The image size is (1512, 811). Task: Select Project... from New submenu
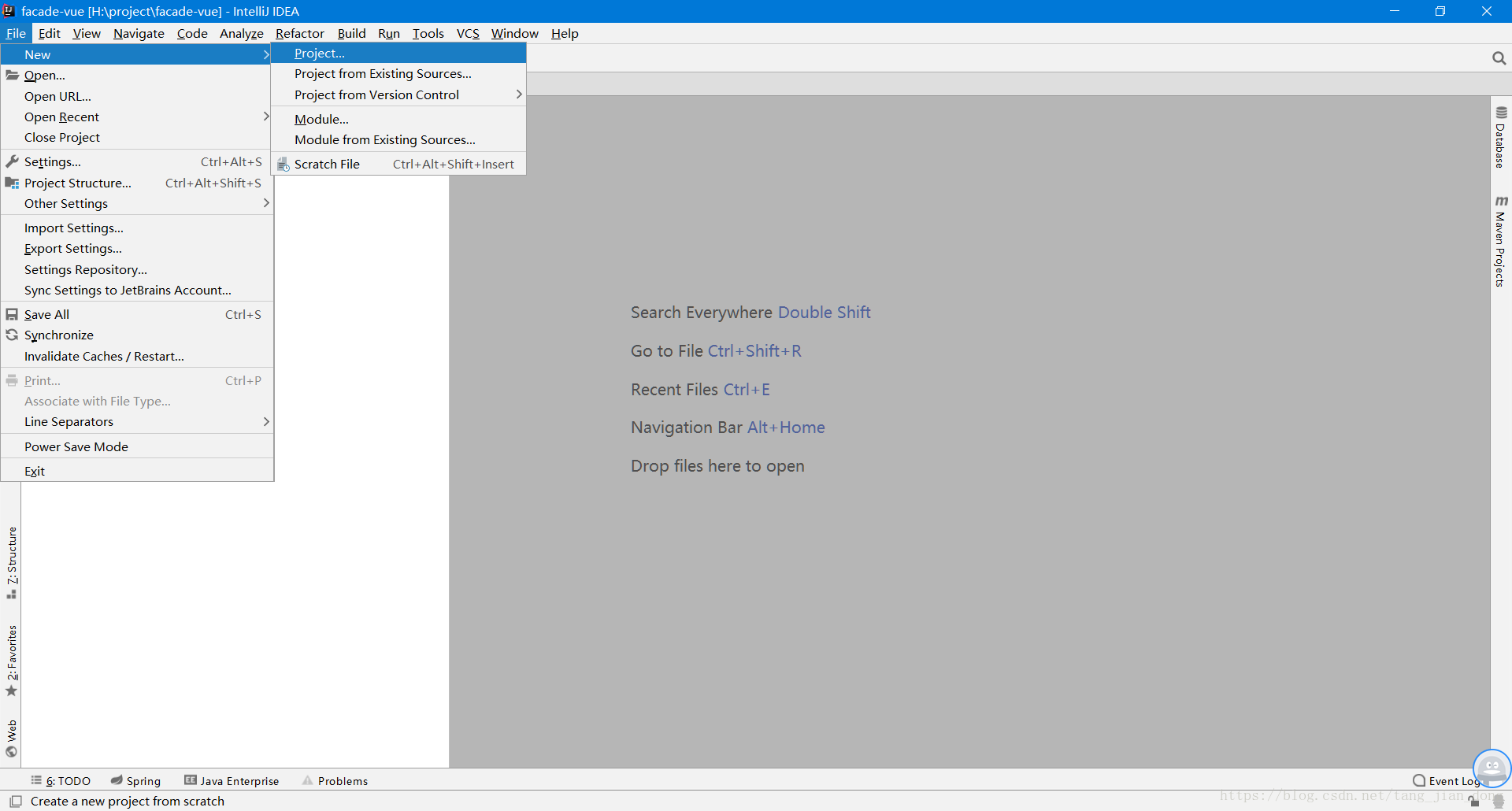(x=398, y=53)
